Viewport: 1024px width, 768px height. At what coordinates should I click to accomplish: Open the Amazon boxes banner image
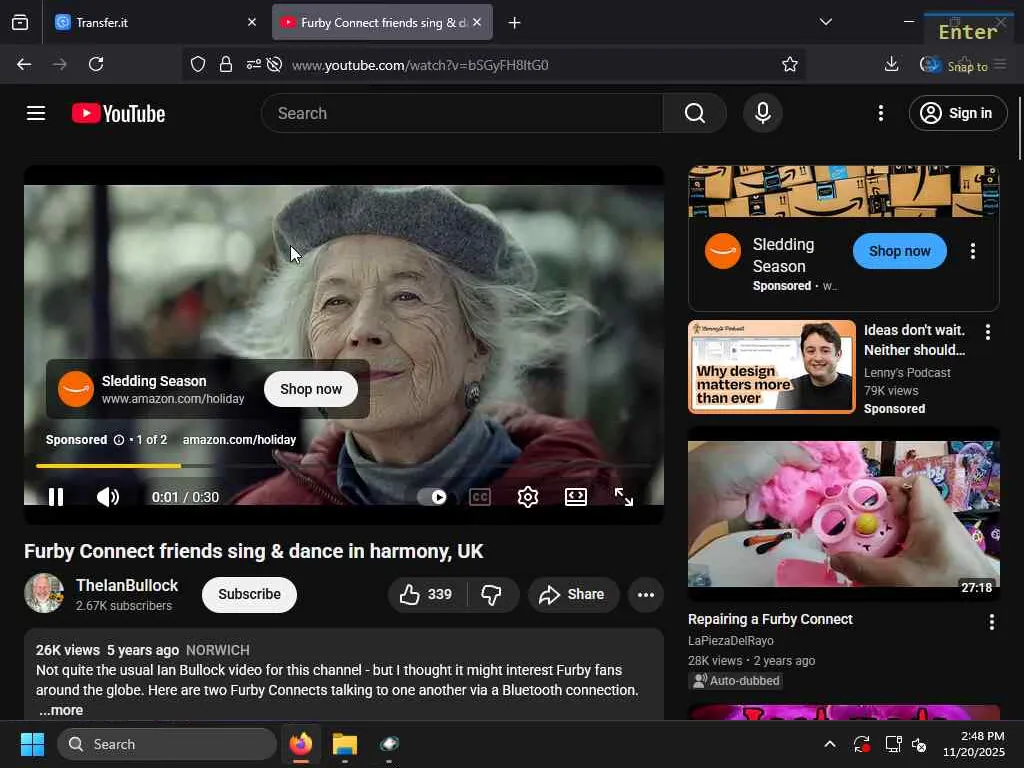tap(843, 191)
